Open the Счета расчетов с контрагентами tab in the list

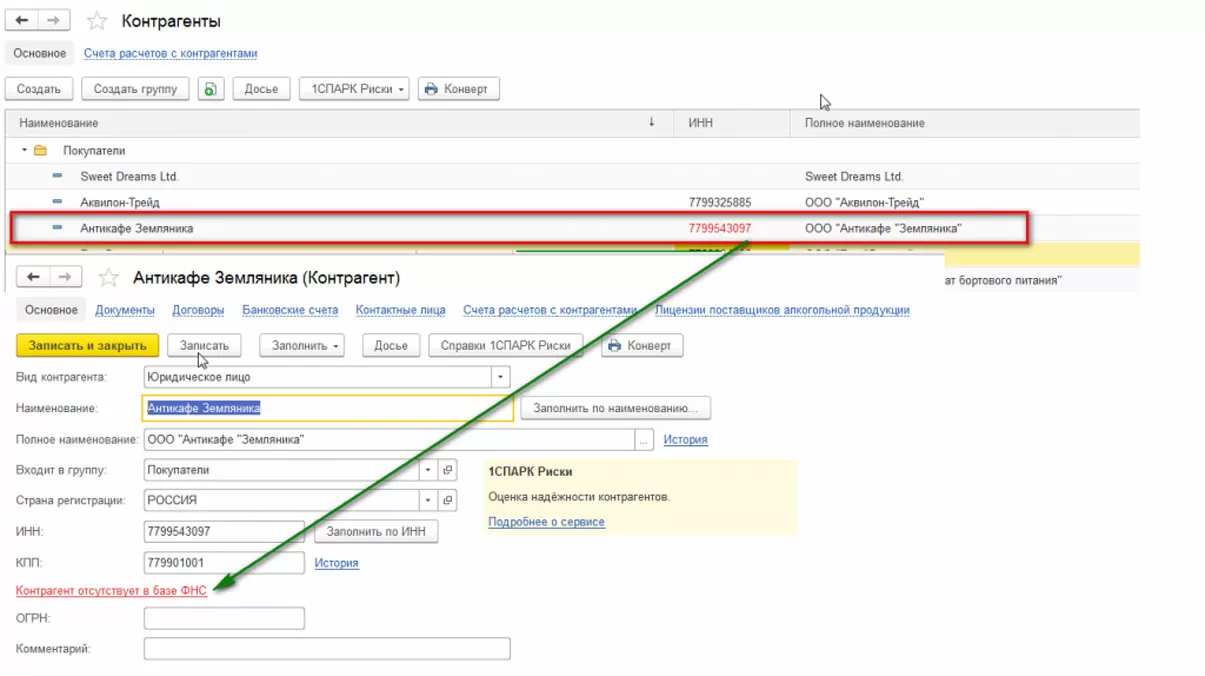click(171, 54)
